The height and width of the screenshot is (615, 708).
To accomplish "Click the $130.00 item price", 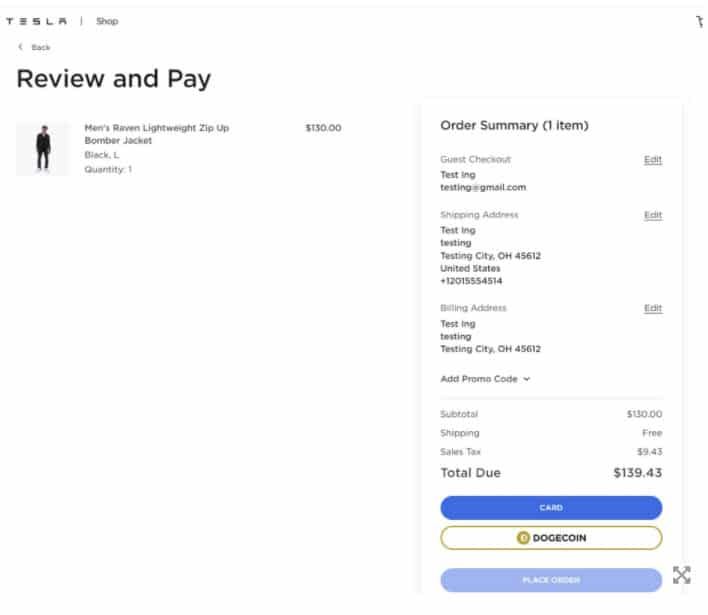I will [x=323, y=128].
